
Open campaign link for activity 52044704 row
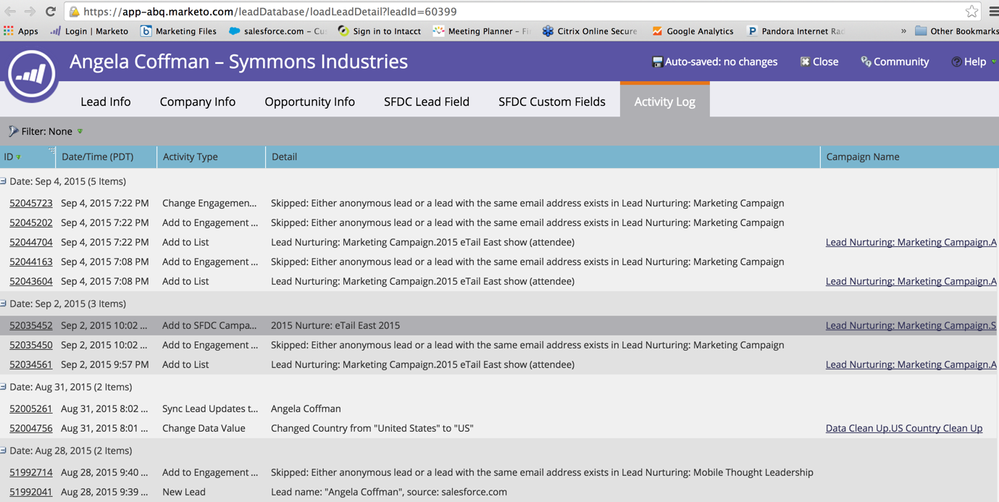[911, 242]
